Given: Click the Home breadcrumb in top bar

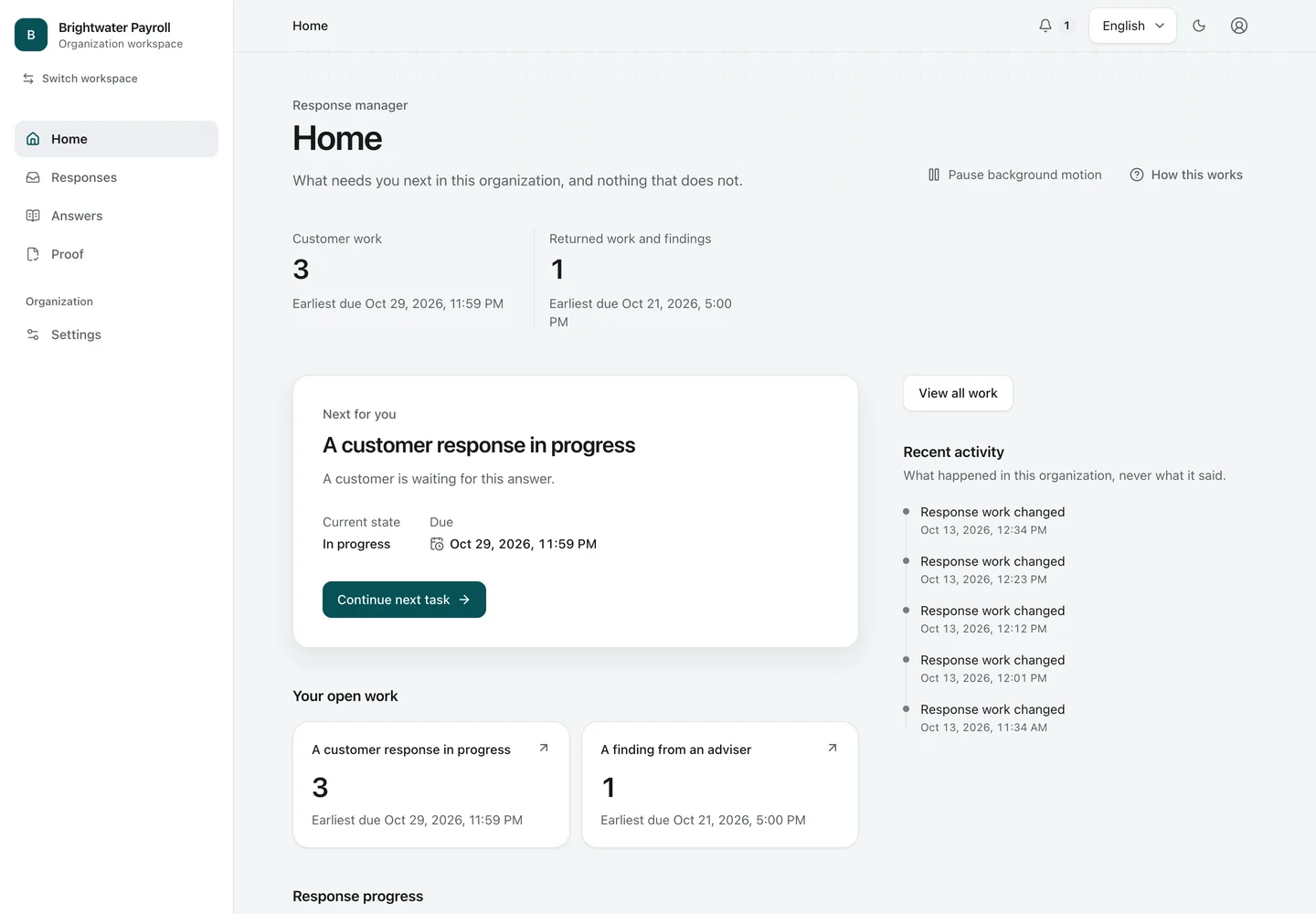Looking at the screenshot, I should [x=310, y=26].
